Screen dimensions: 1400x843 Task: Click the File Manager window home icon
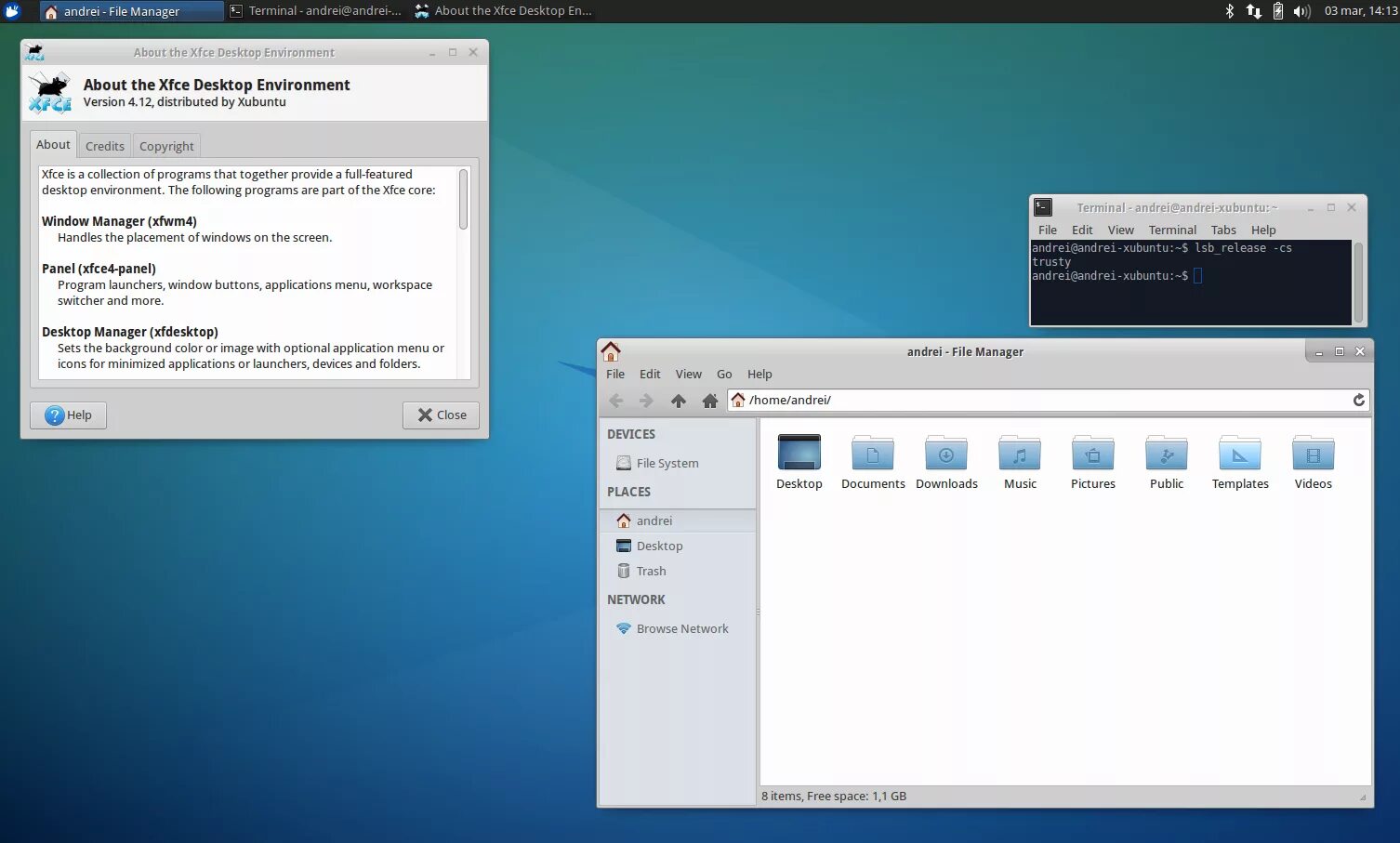[x=611, y=351]
